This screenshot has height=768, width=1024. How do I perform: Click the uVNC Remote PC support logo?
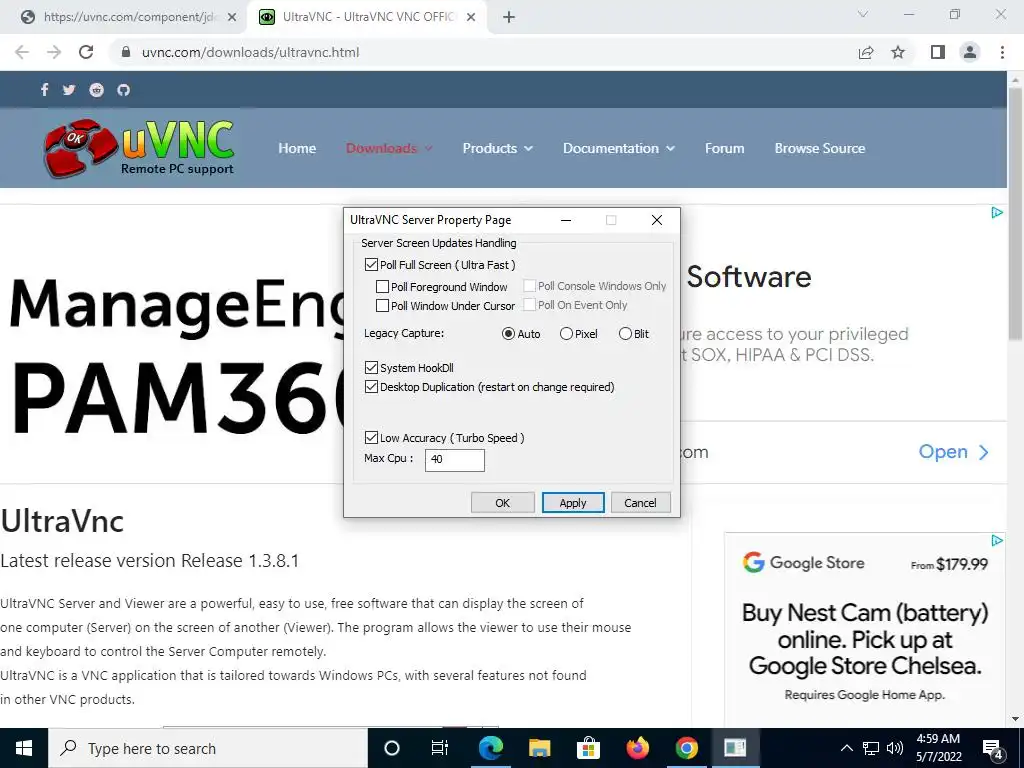click(138, 148)
